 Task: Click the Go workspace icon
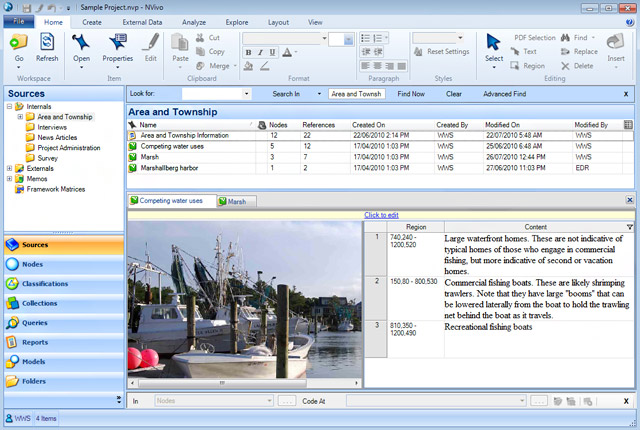pos(19,42)
